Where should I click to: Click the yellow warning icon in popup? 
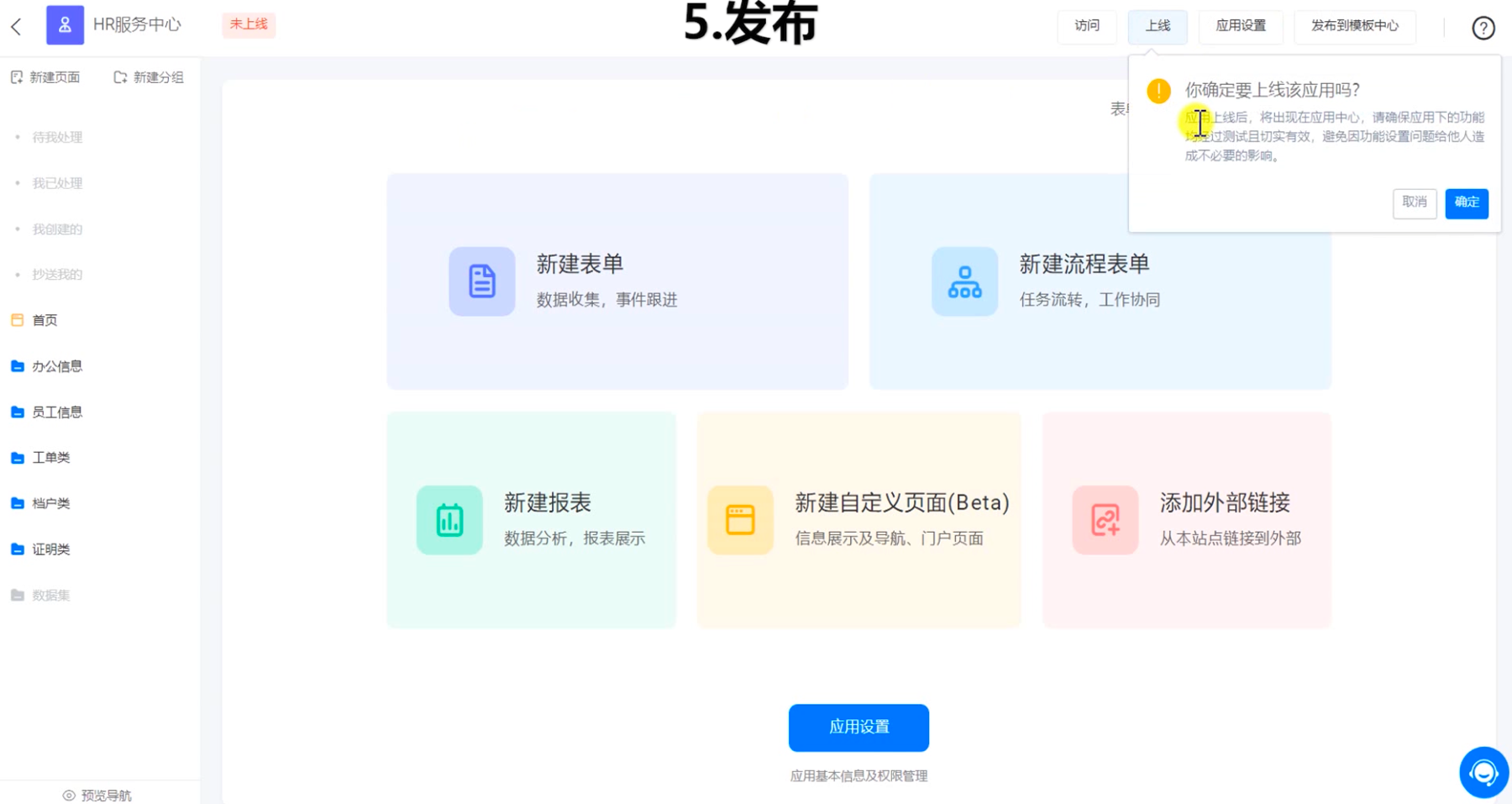pyautogui.click(x=1158, y=91)
